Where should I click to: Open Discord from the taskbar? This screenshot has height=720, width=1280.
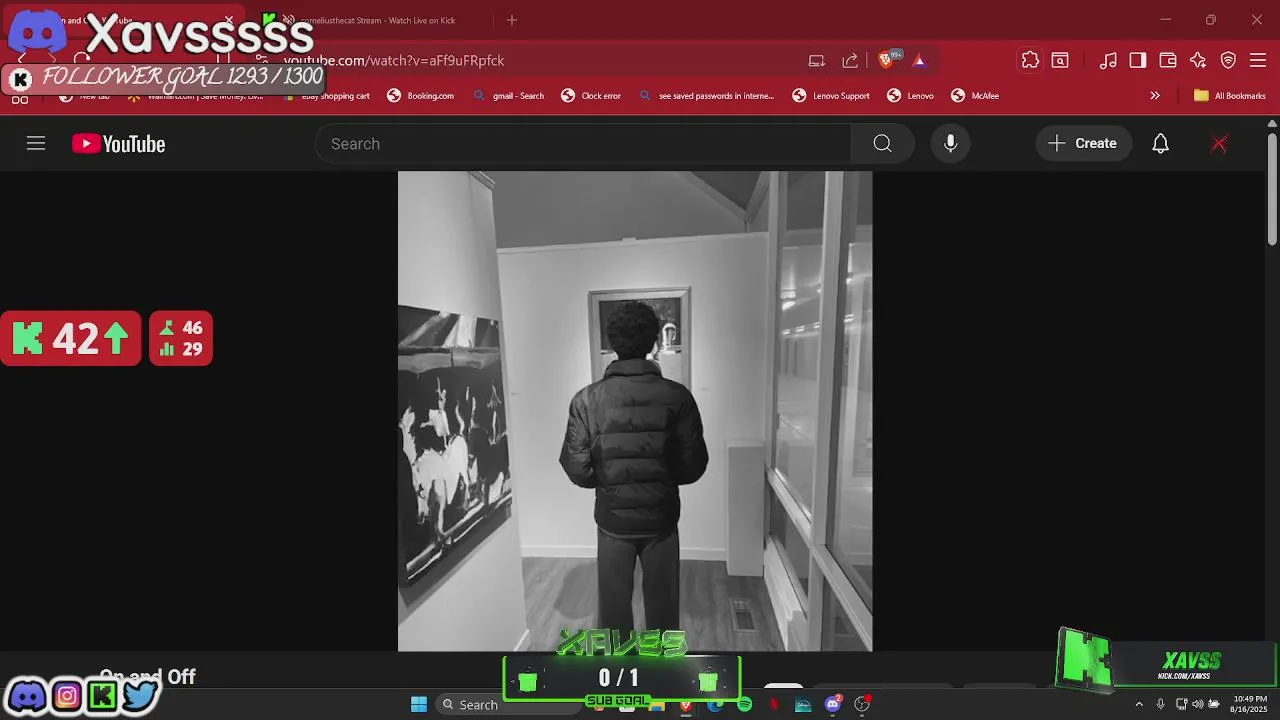tap(833, 704)
